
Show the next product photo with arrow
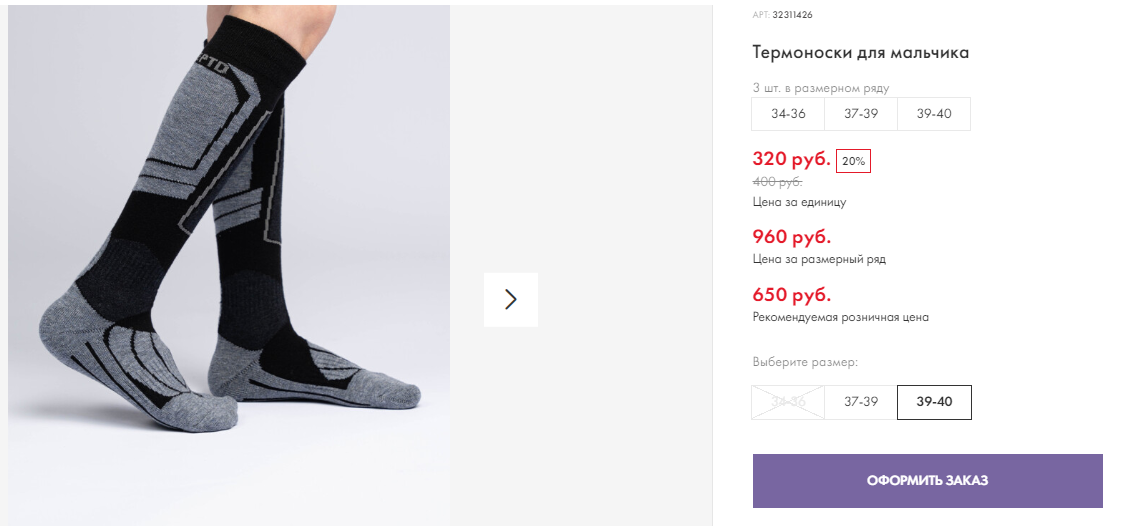[510, 299]
